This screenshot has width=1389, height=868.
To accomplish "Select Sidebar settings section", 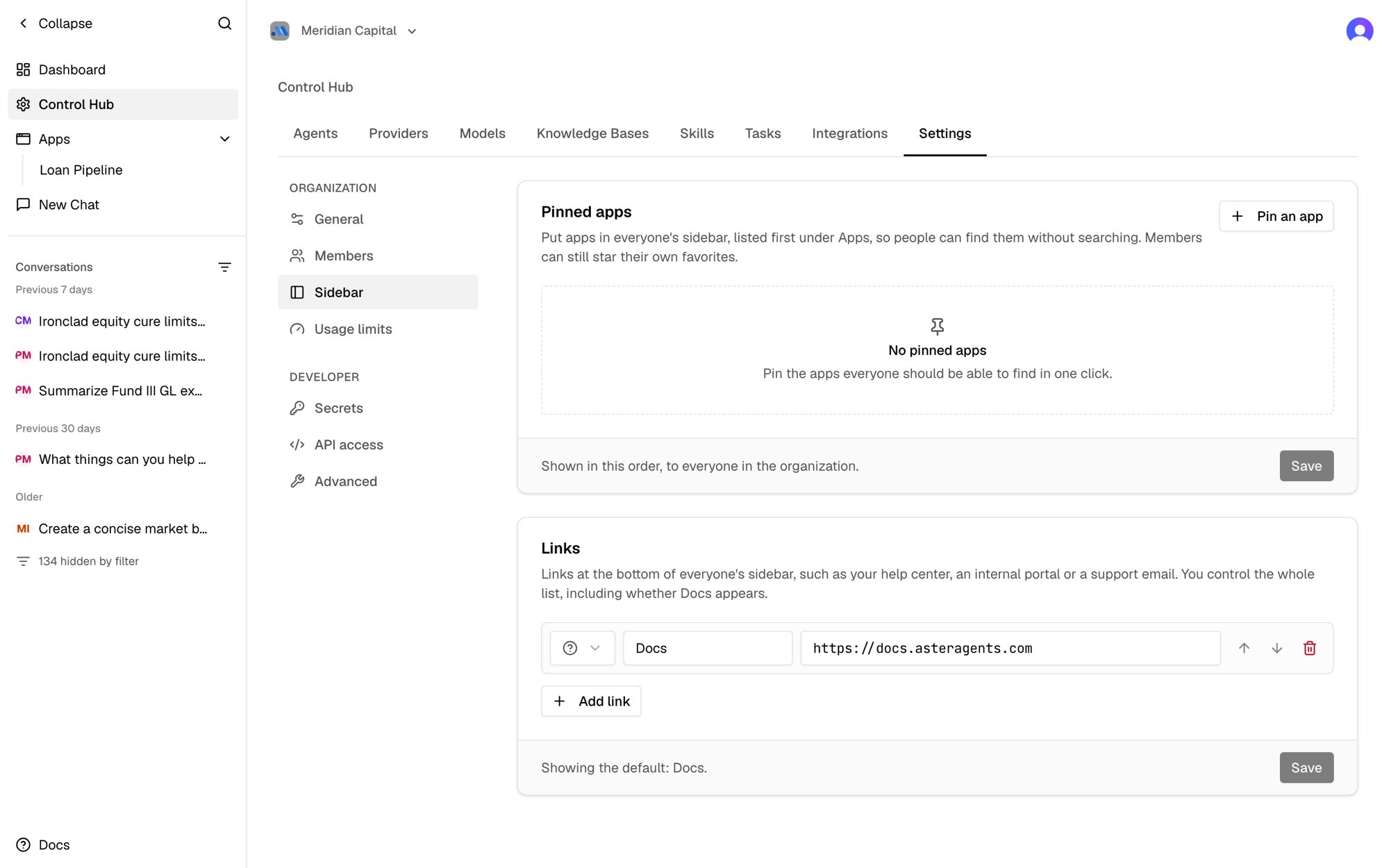I will [378, 292].
